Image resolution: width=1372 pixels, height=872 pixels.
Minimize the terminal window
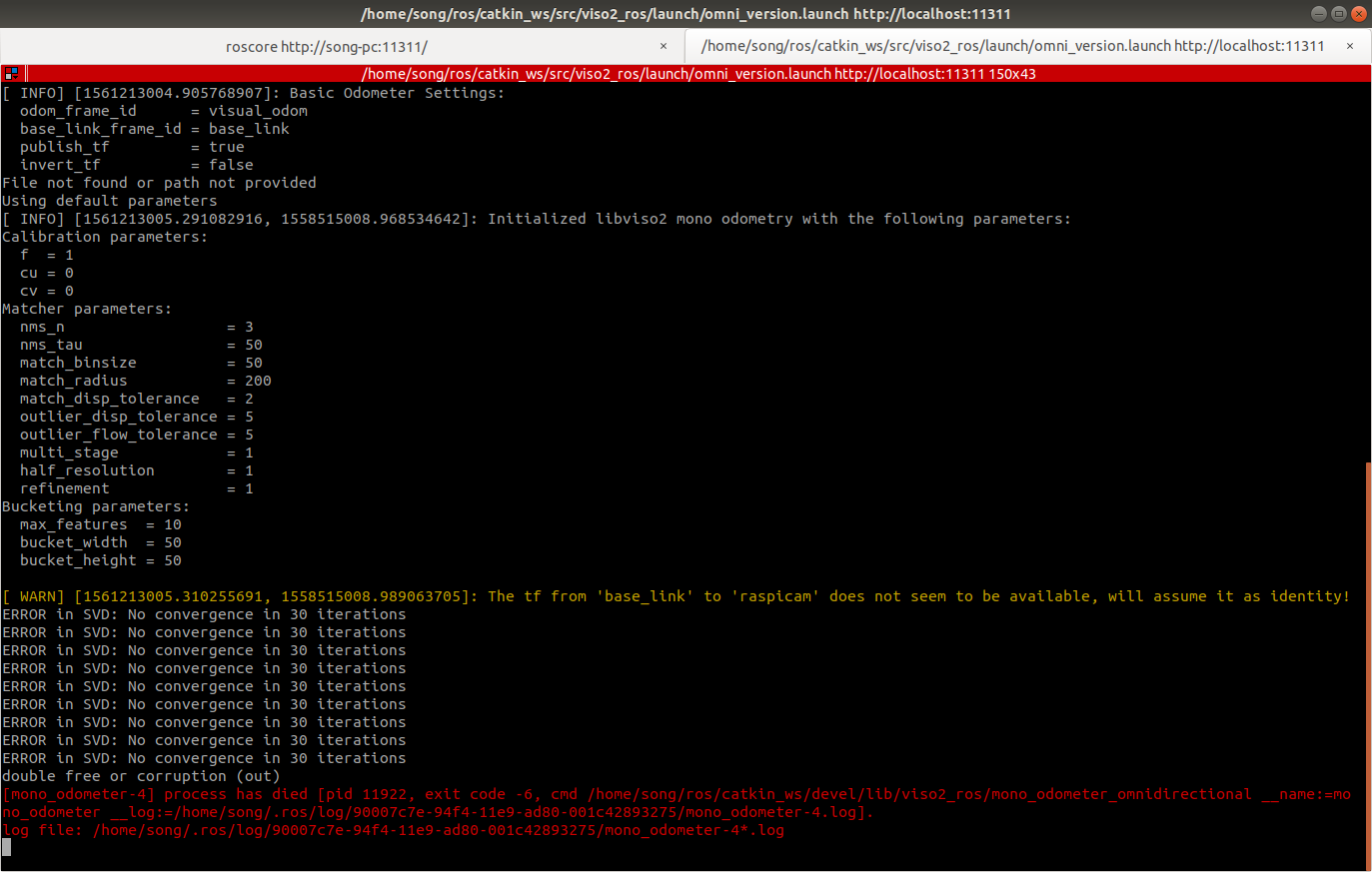(x=1318, y=14)
